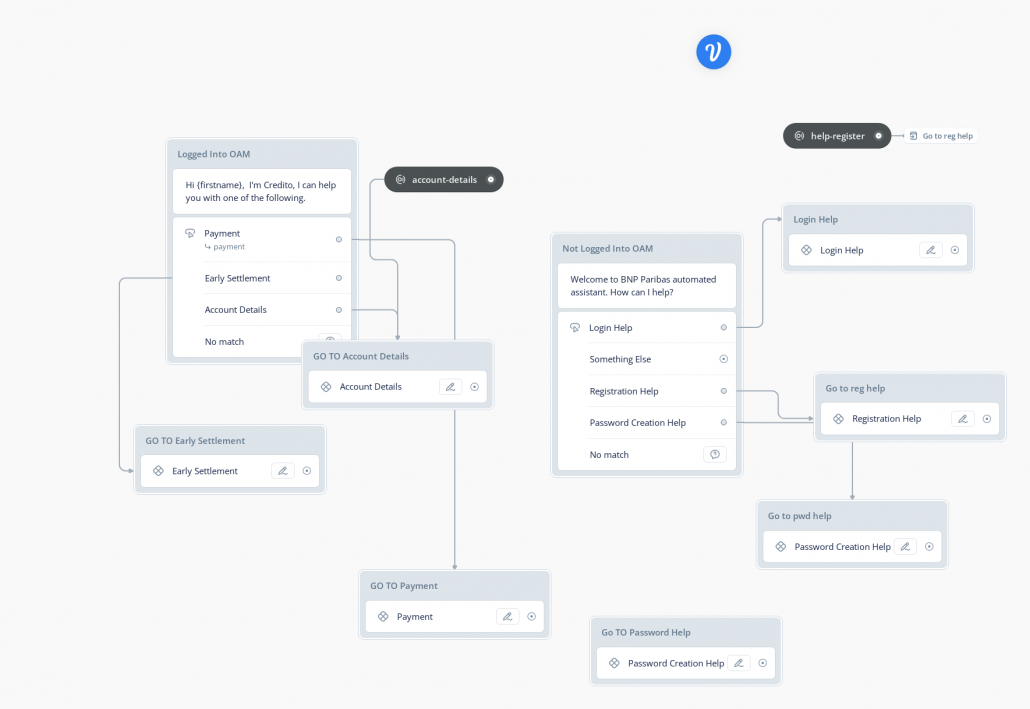Edit the Early Settlement flow step

pyautogui.click(x=283, y=471)
